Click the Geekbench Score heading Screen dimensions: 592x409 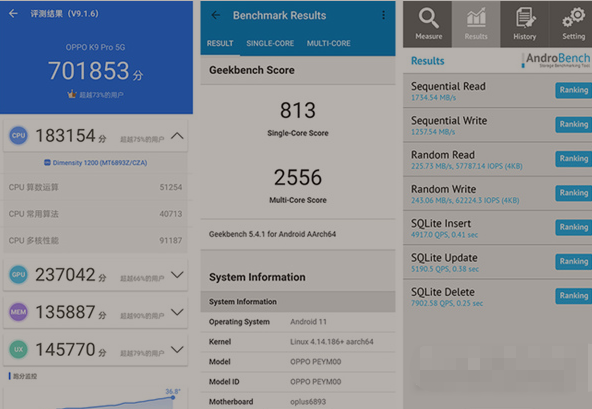click(x=252, y=70)
